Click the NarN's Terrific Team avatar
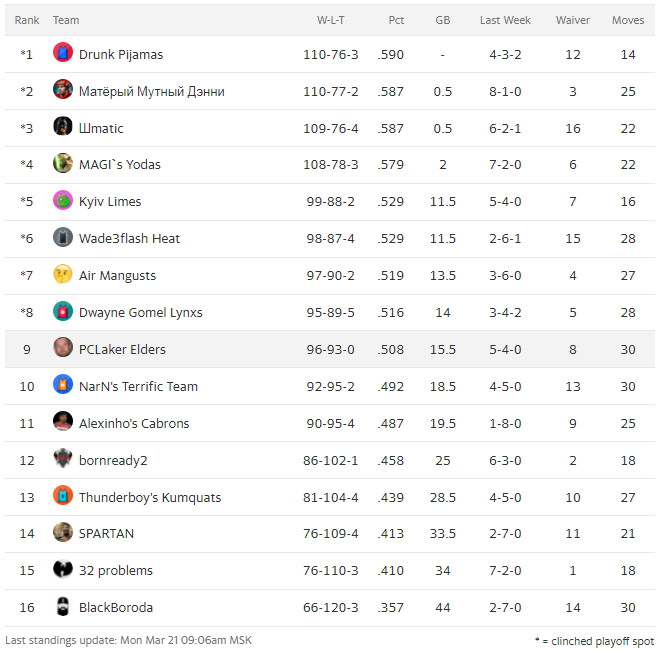Screen dimensions: 660x652 click(63, 386)
